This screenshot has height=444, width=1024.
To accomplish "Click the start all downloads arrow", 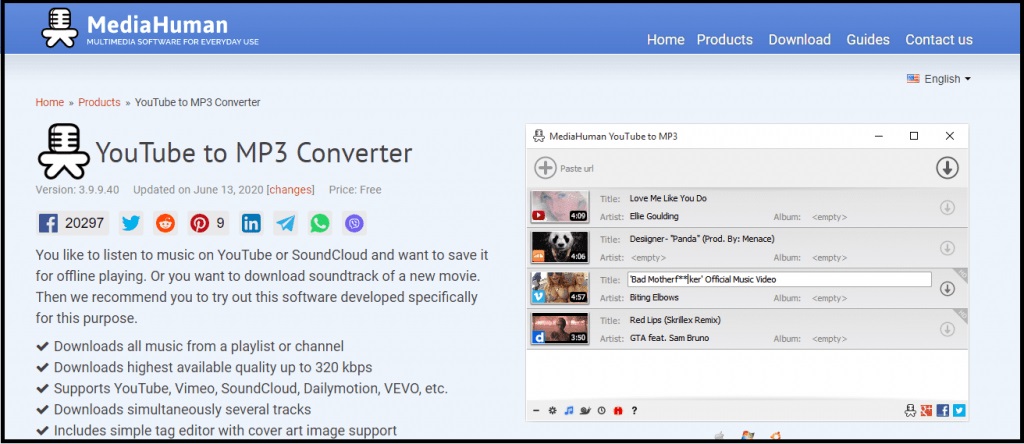I will (947, 168).
